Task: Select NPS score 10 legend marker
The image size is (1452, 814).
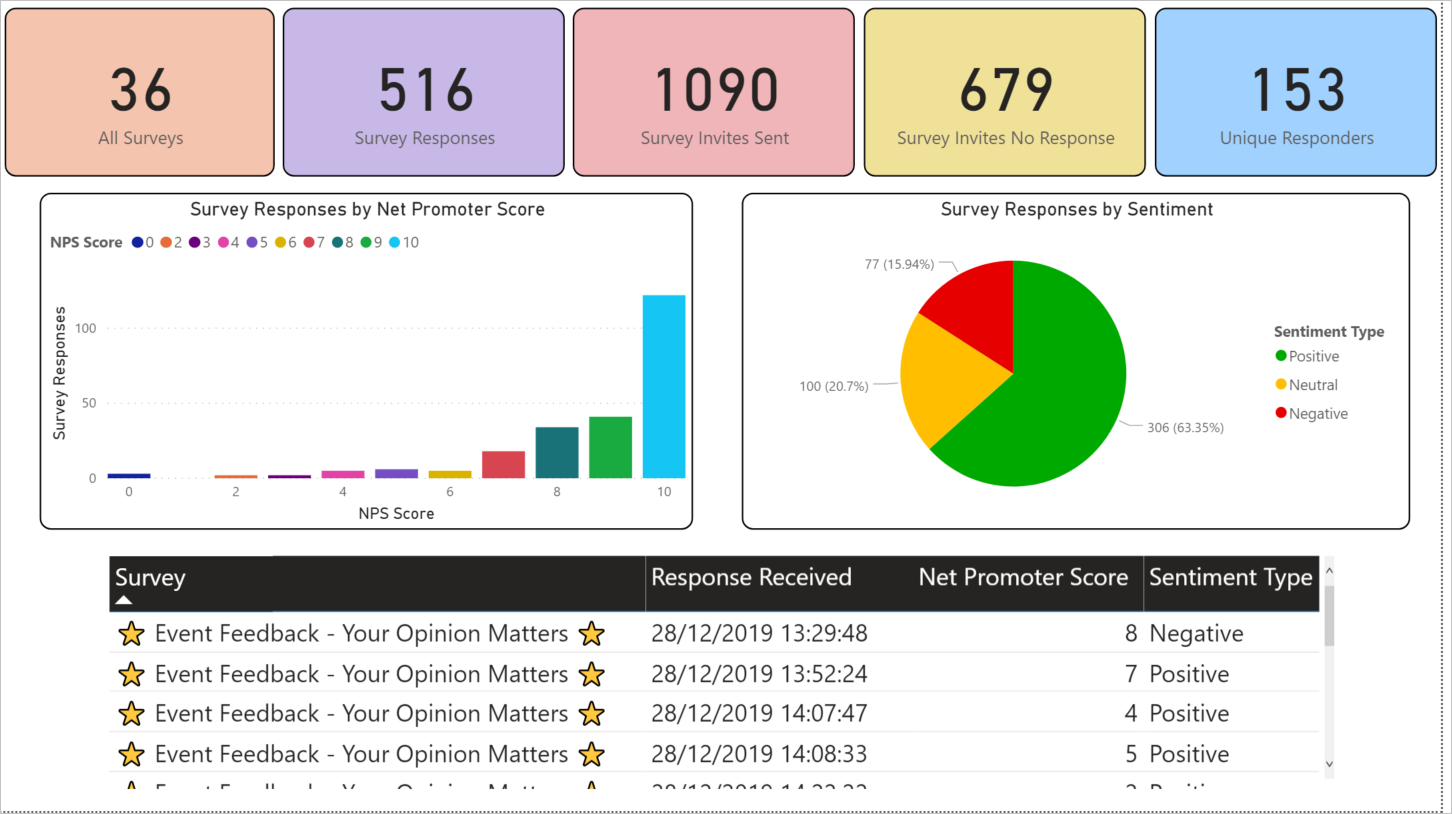Action: (395, 242)
